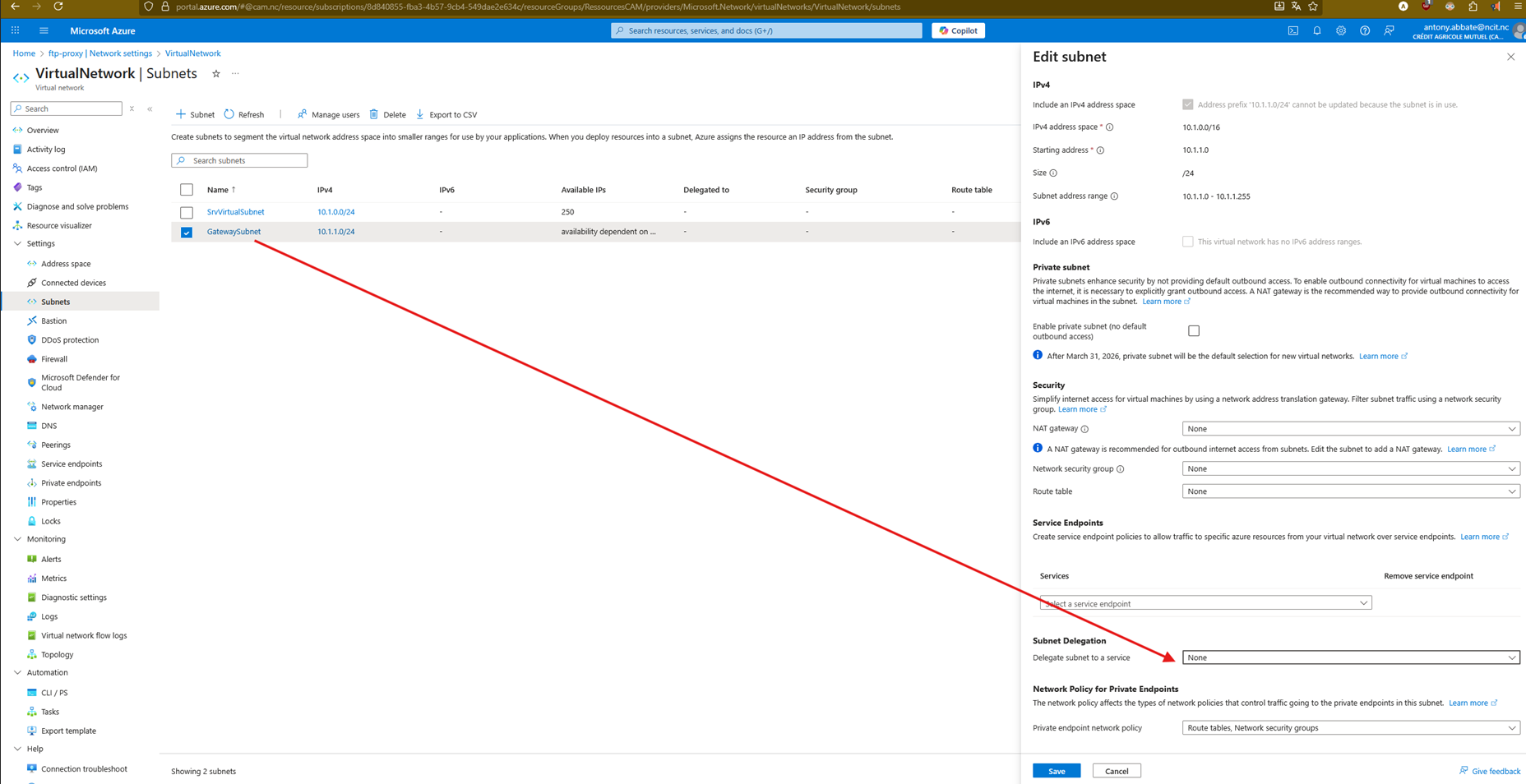Open Cloud Shell from the top bar
The width and height of the screenshot is (1526, 784).
point(1293,30)
